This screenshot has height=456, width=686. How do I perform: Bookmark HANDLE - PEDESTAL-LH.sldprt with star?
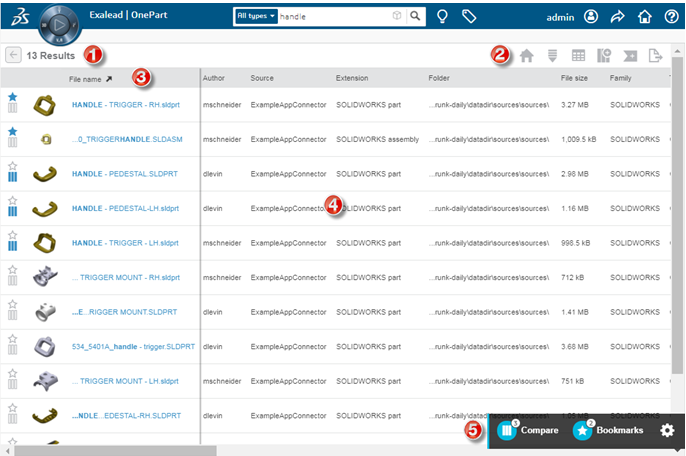point(13,200)
